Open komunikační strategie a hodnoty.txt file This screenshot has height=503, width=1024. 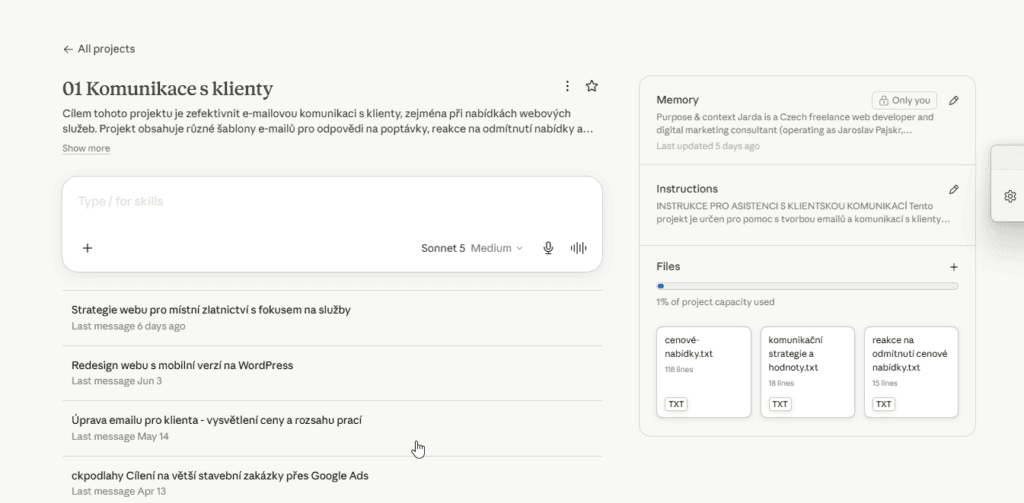tap(807, 372)
